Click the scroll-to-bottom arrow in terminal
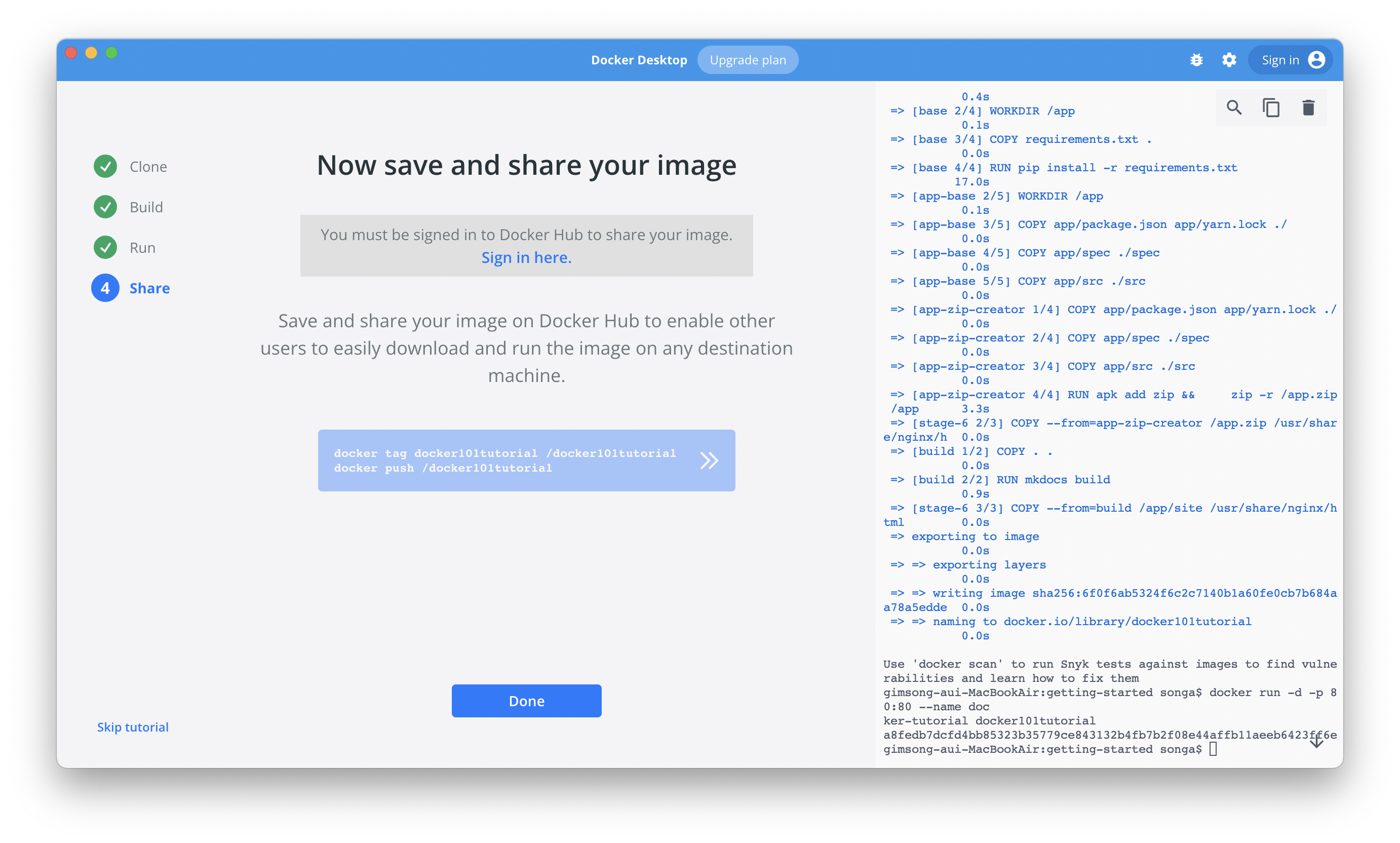1400x843 pixels. (1316, 742)
